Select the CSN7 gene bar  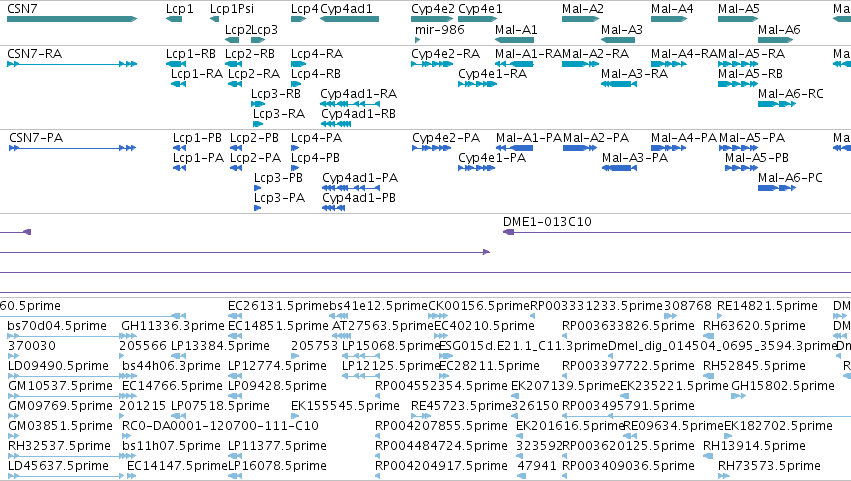pyautogui.click(x=72, y=19)
